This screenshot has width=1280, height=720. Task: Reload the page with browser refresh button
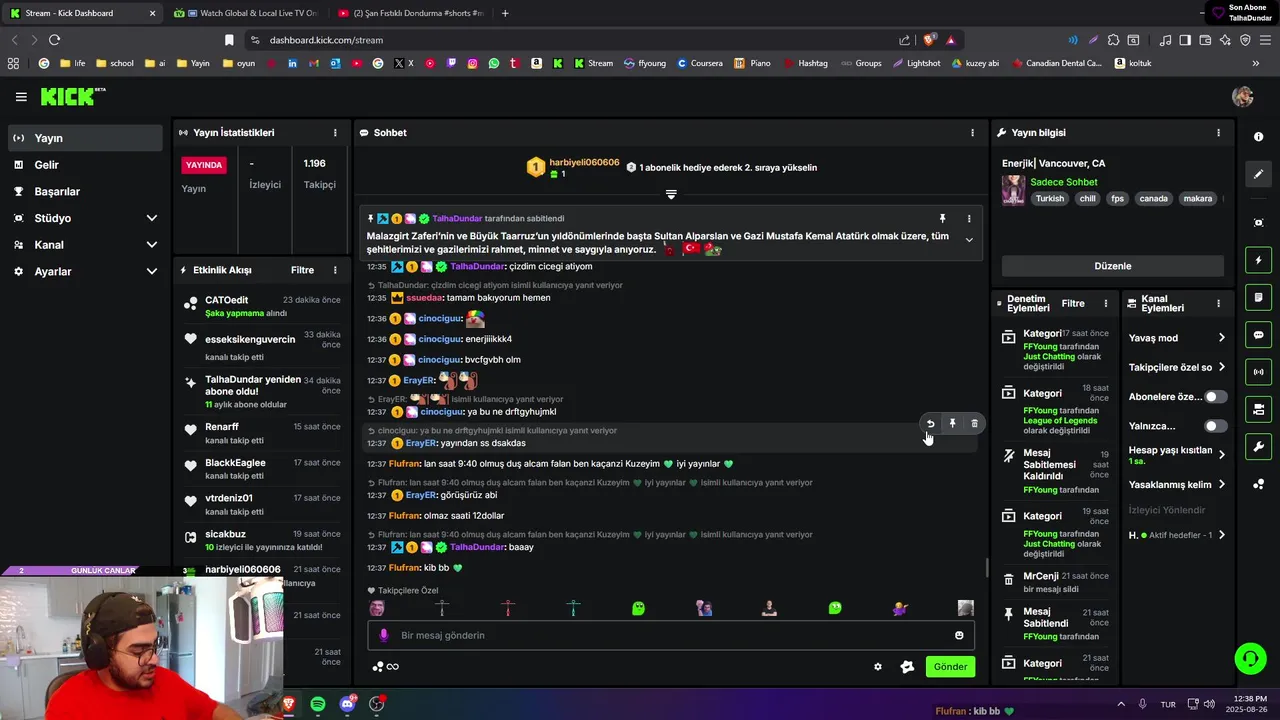(x=54, y=40)
